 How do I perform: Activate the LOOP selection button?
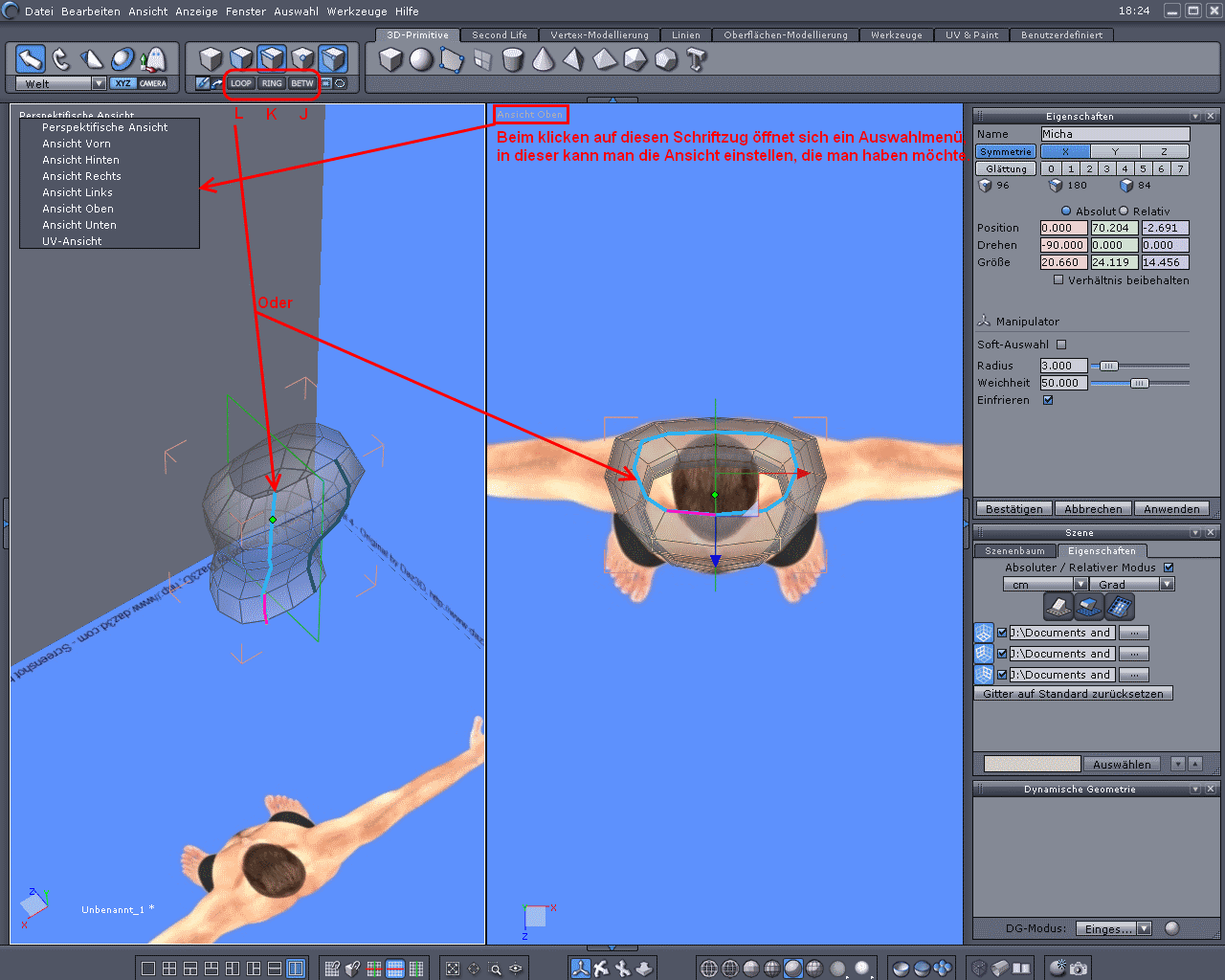point(241,83)
